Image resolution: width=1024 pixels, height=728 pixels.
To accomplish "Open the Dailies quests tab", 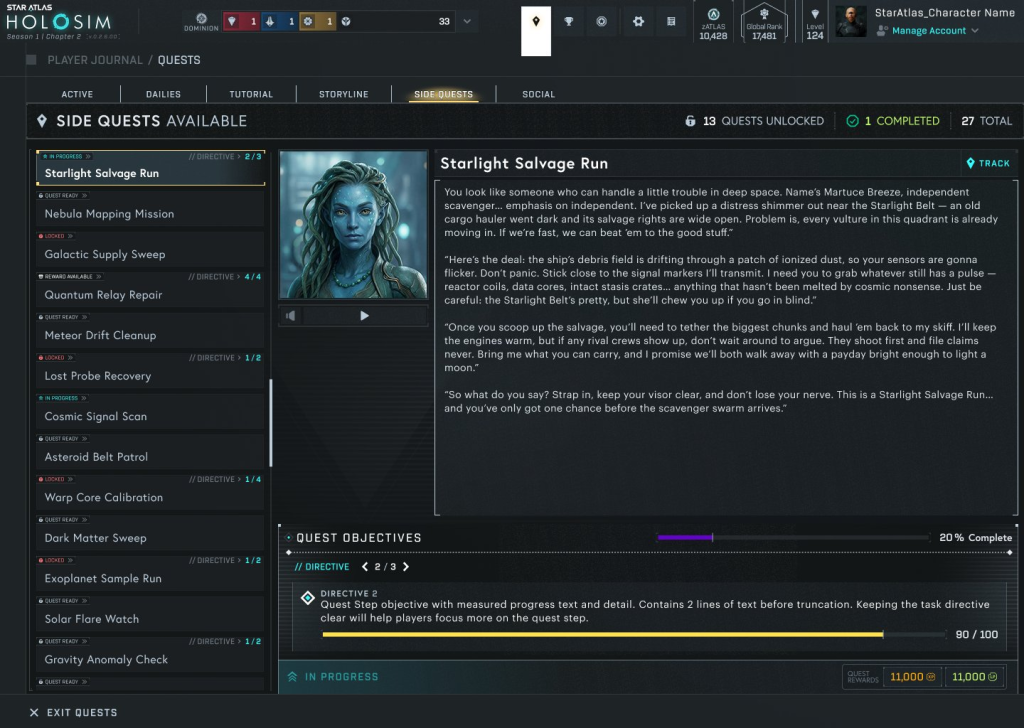I will point(163,93).
